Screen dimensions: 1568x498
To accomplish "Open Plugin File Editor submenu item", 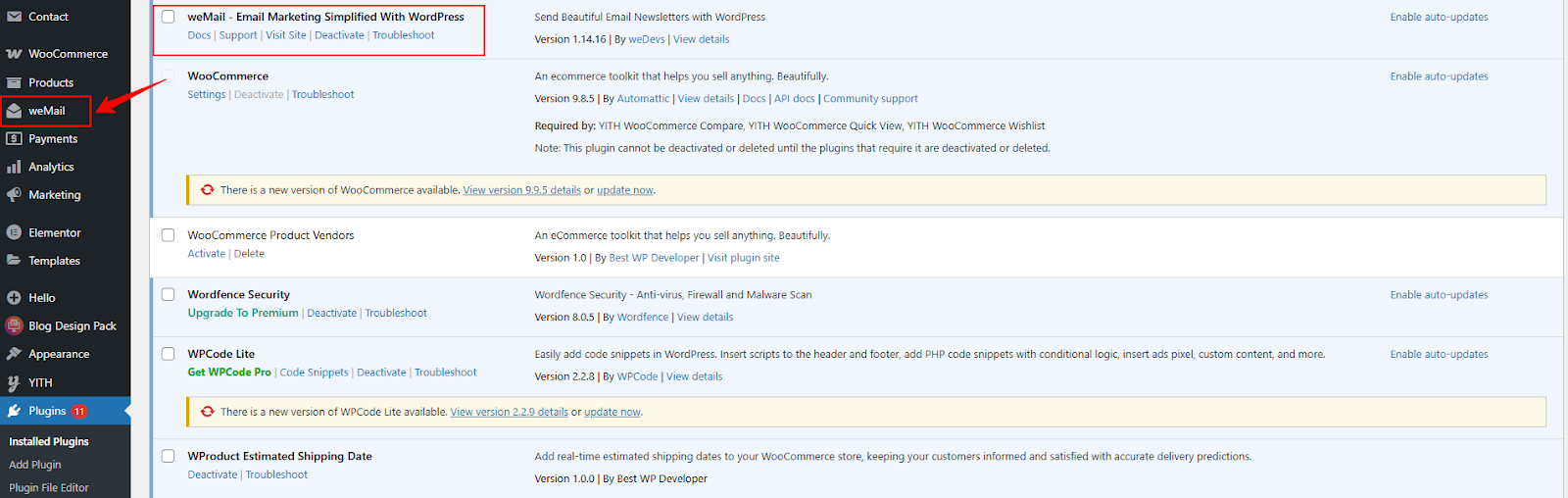I will point(49,488).
